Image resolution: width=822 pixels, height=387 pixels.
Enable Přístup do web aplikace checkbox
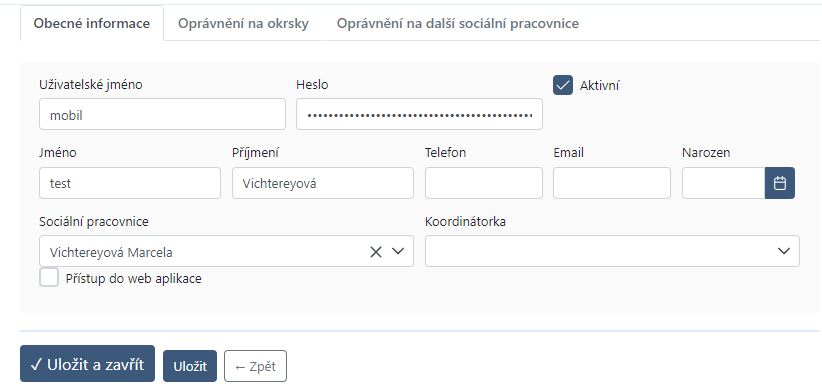pyautogui.click(x=49, y=277)
